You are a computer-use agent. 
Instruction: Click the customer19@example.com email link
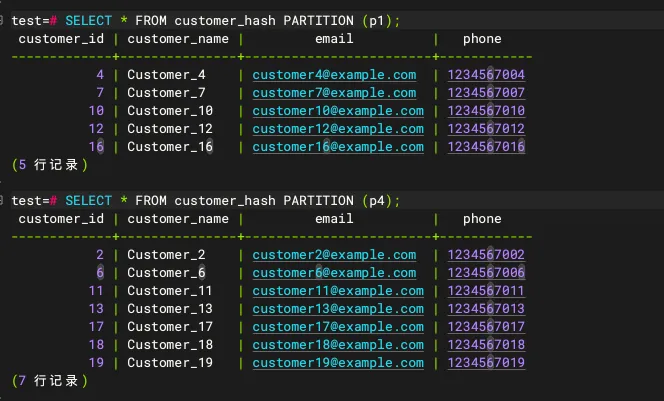coord(338,363)
